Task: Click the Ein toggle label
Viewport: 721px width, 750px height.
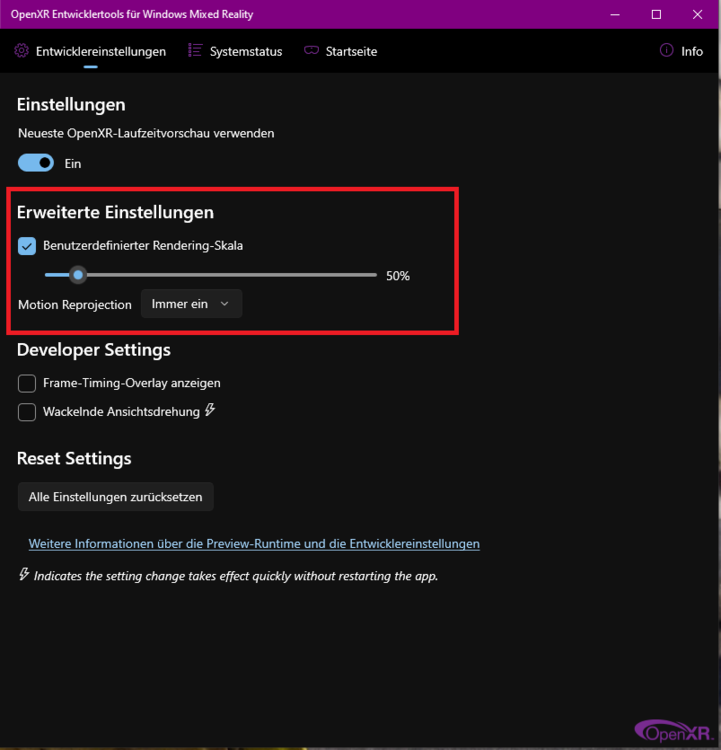Action: pos(73,164)
